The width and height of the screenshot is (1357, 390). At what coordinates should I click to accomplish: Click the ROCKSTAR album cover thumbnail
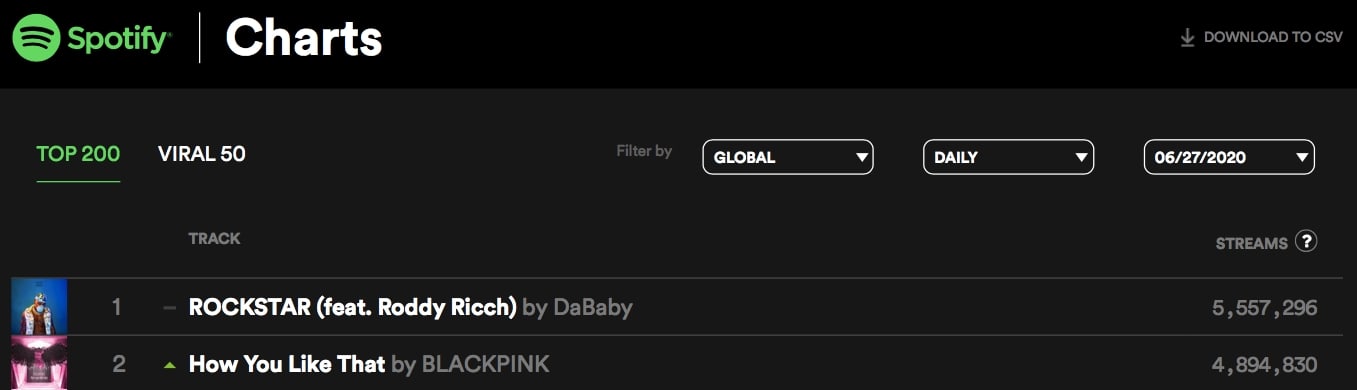tap(39, 307)
